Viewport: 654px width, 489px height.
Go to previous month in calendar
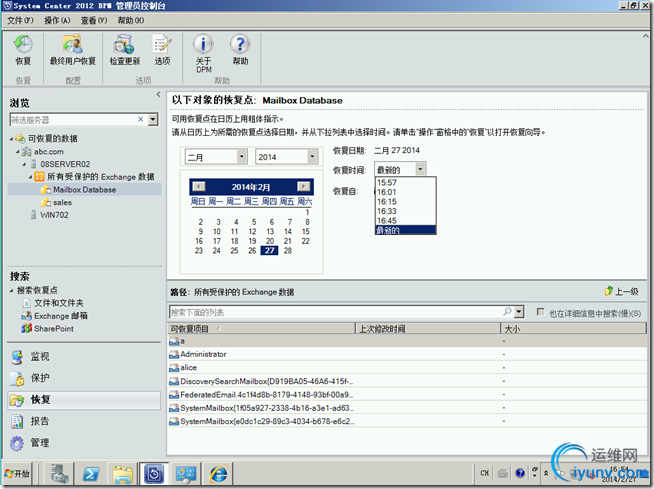(199, 187)
